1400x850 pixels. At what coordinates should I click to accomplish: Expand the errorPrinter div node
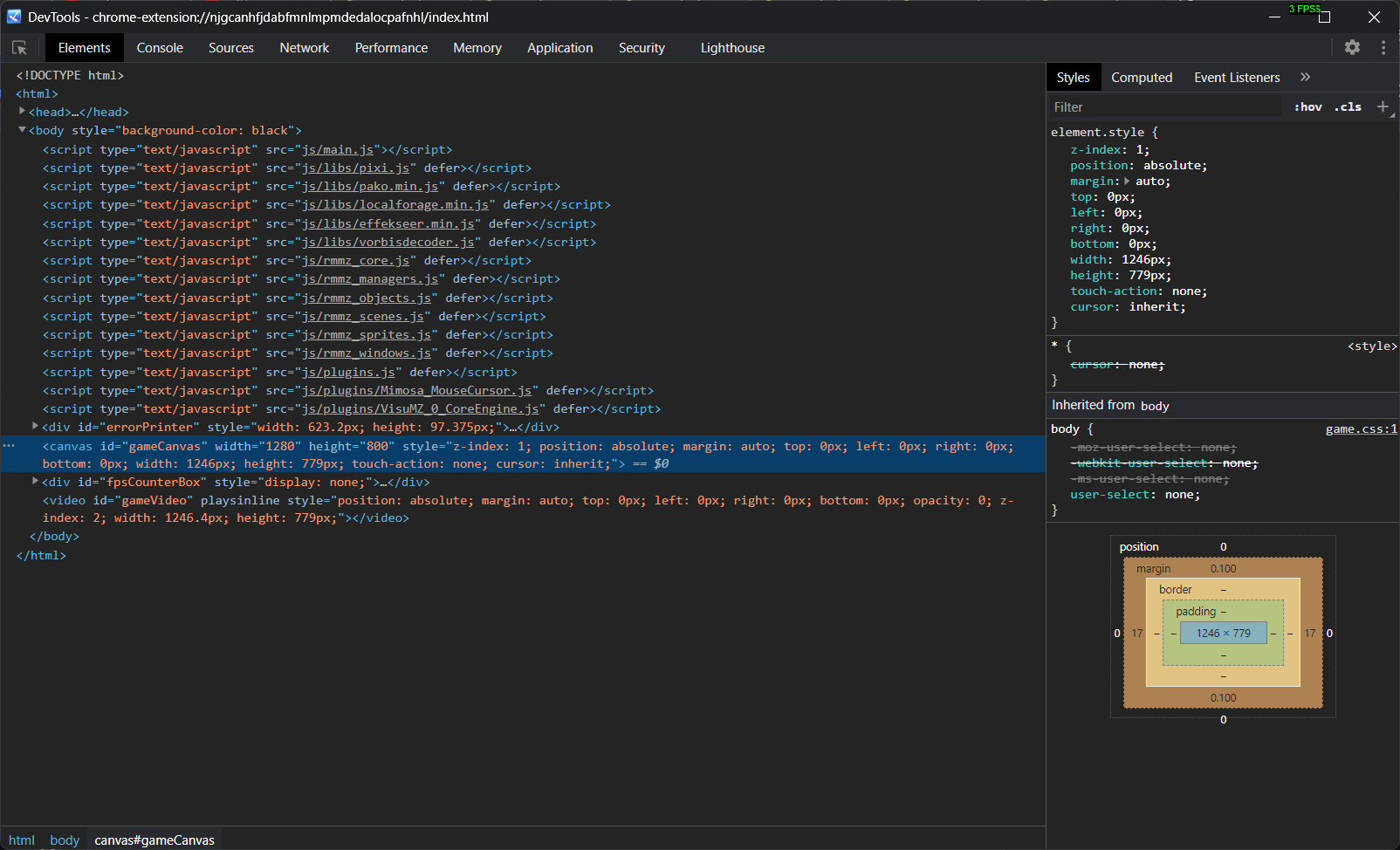point(33,427)
